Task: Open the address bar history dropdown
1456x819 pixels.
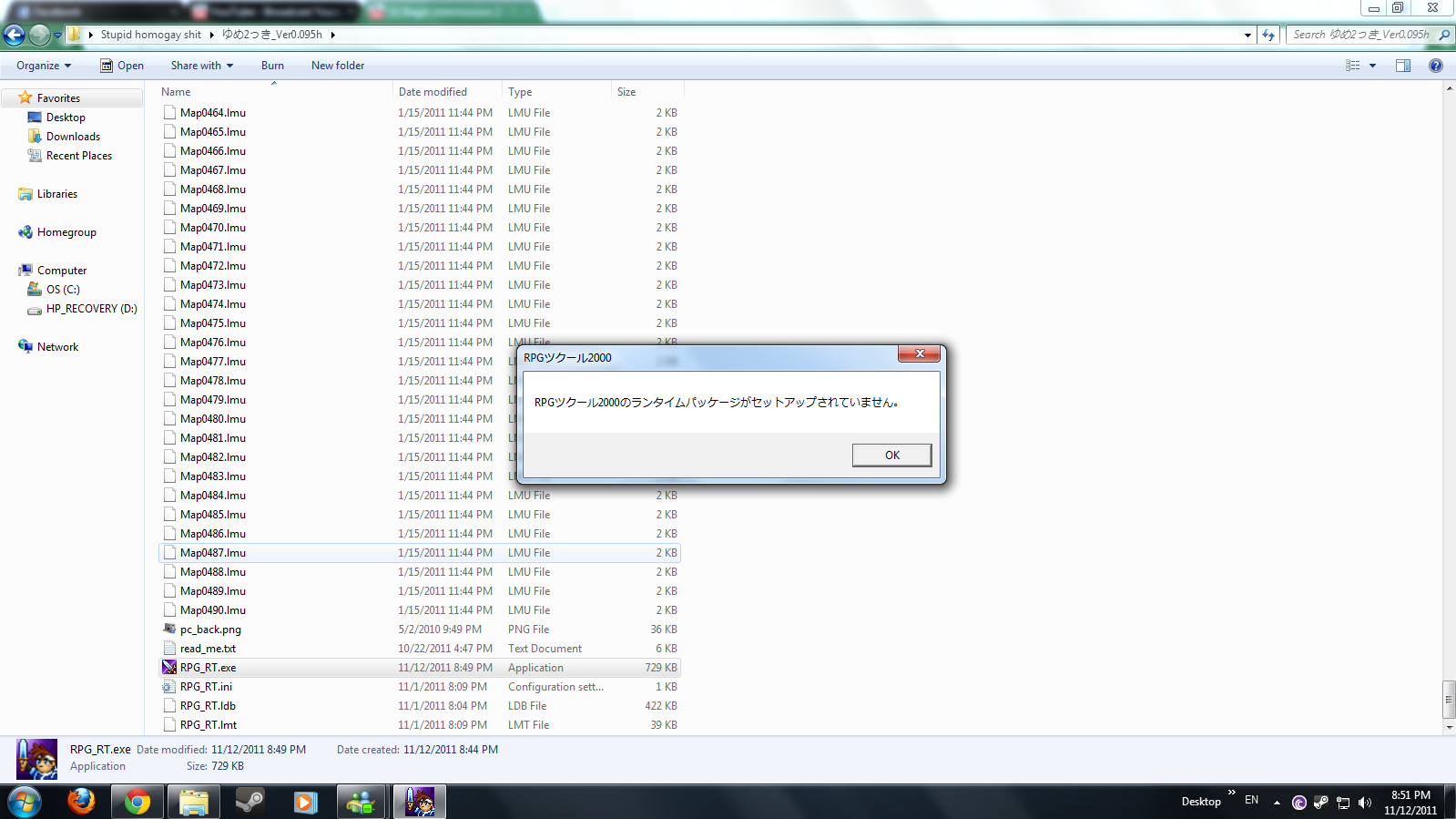Action: coord(1247,35)
